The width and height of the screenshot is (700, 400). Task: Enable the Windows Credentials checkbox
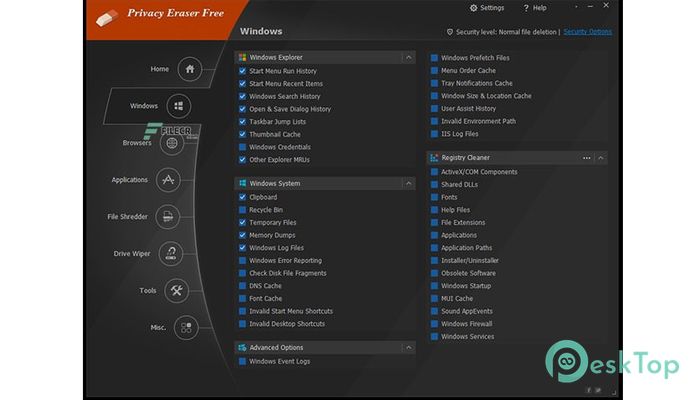[x=242, y=147]
